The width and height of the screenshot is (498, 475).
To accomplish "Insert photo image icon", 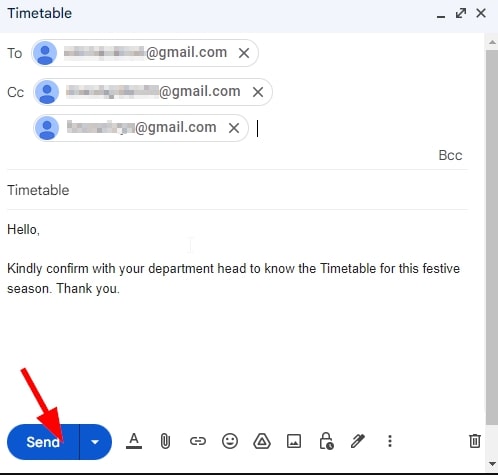I will click(294, 441).
